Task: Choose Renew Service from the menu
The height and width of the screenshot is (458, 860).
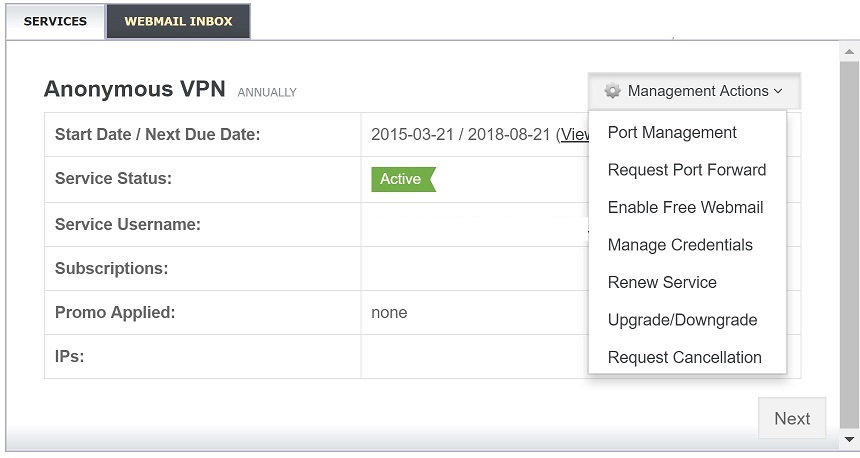Action: [662, 282]
